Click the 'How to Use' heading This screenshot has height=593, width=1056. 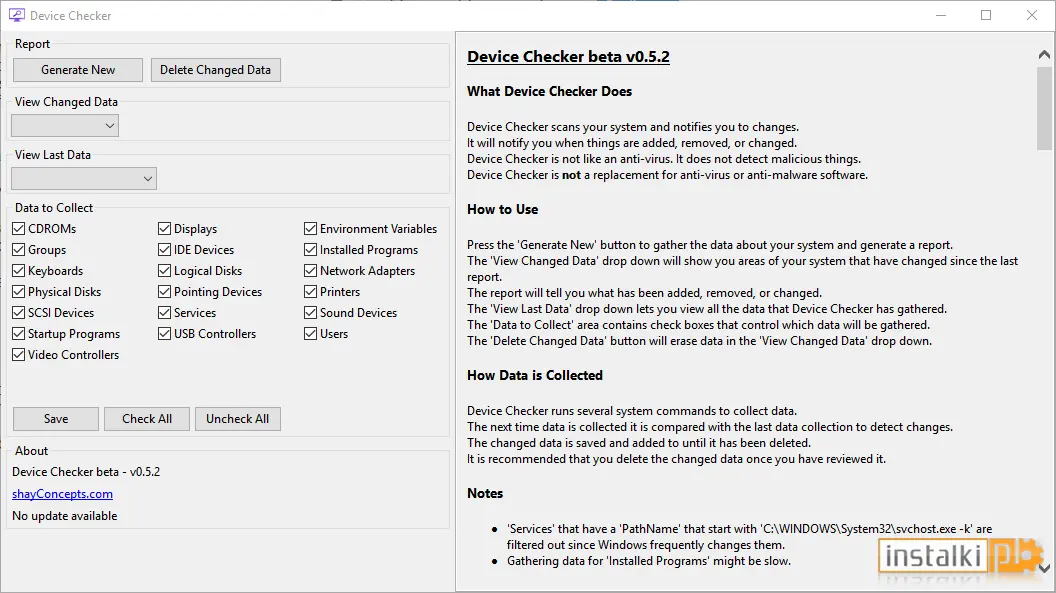(x=502, y=209)
